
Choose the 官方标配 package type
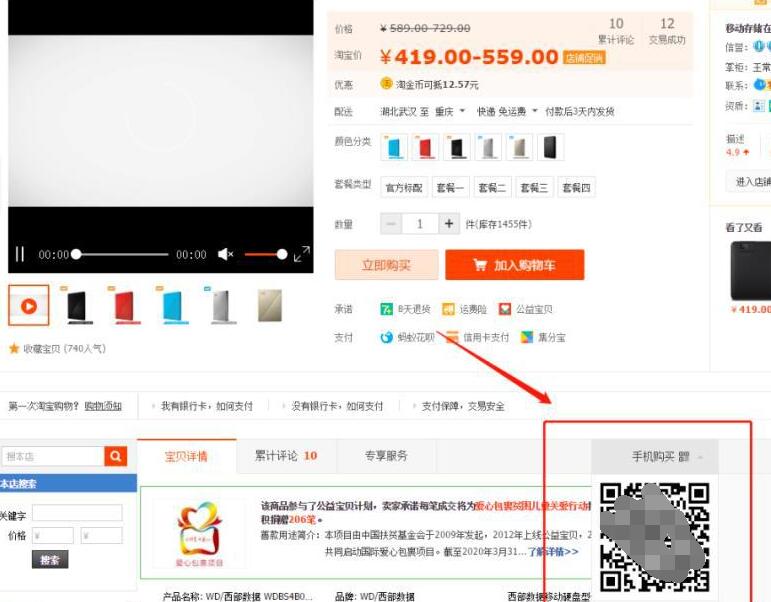click(404, 187)
